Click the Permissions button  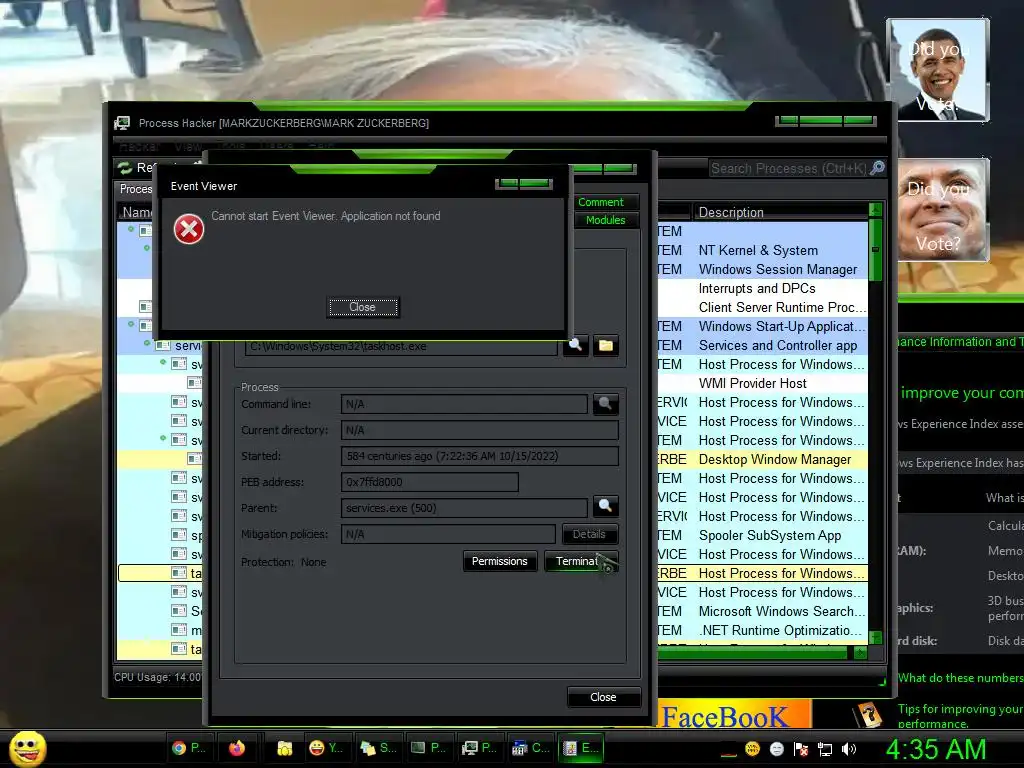[x=500, y=561]
